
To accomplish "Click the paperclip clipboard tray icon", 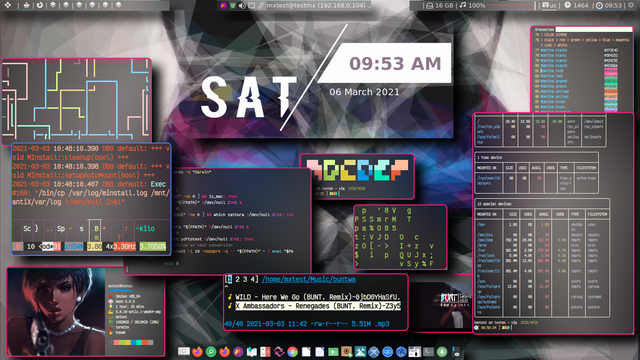I will [x=261, y=6].
